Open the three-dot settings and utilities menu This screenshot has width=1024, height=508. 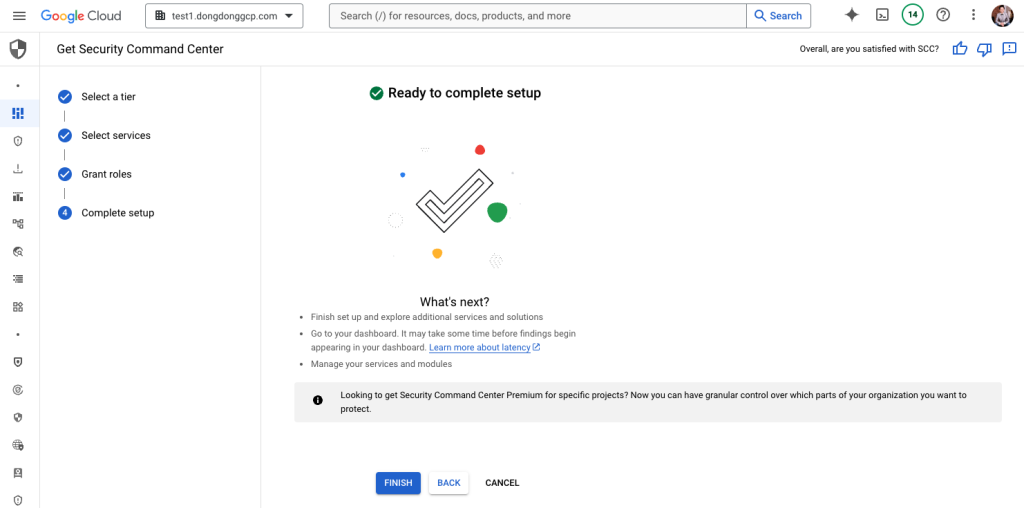[973, 15]
